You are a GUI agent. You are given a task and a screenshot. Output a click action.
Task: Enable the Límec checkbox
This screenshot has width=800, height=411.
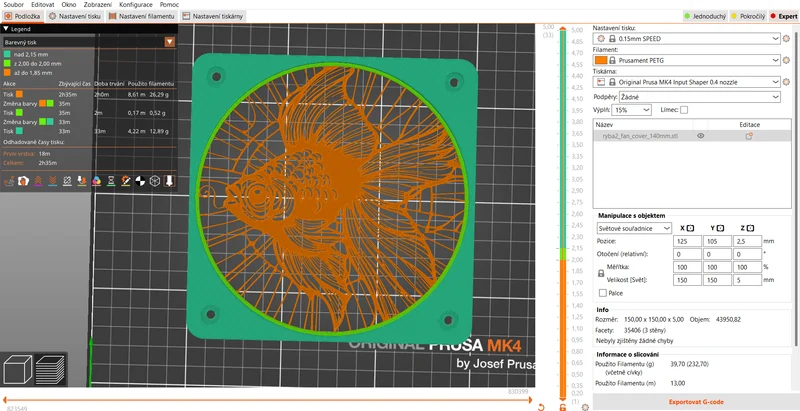click(x=684, y=110)
